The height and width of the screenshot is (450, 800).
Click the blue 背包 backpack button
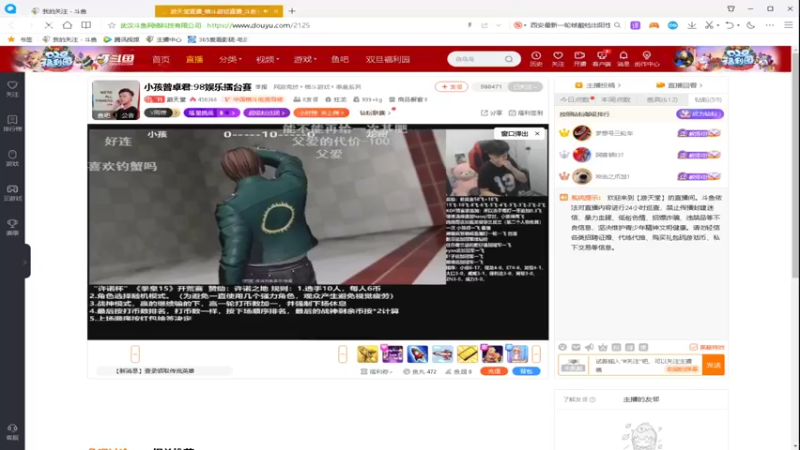tap(526, 371)
